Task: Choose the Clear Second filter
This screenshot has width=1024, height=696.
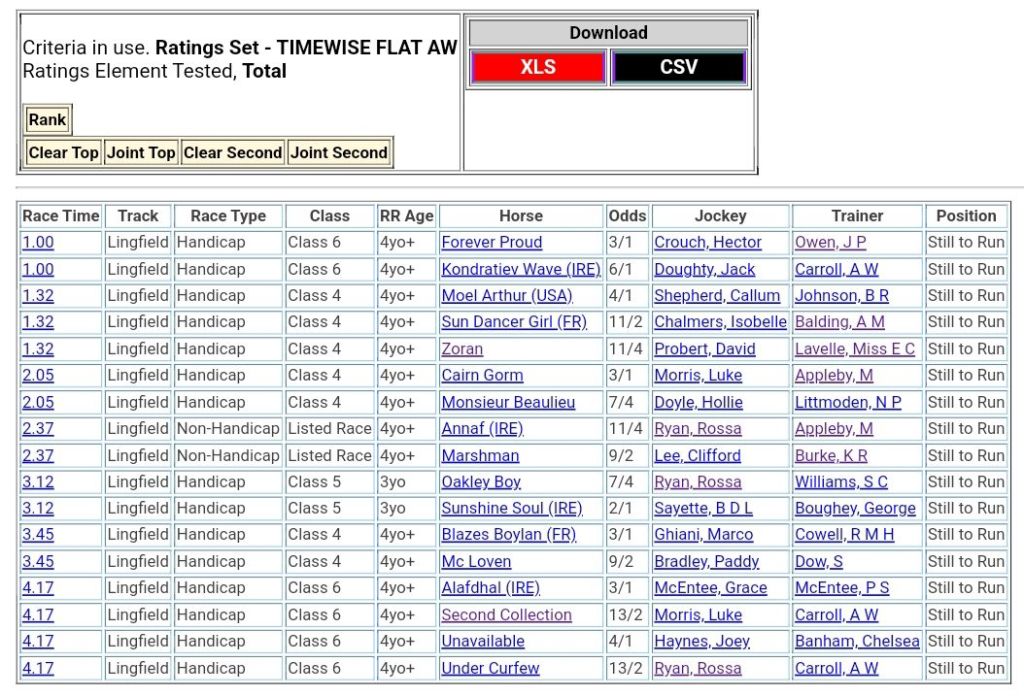Action: [x=232, y=153]
